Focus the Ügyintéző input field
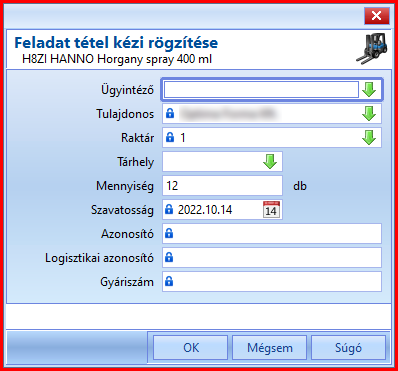 [x=261, y=90]
